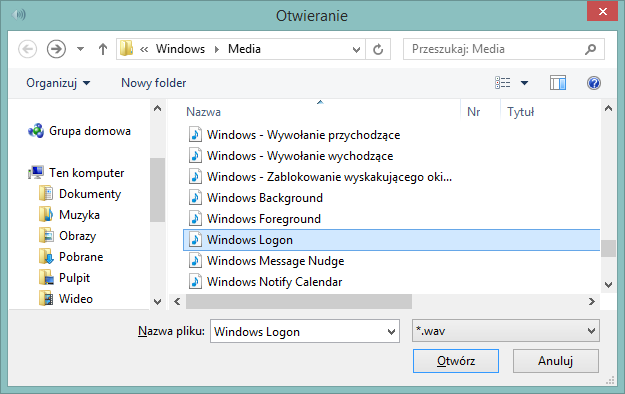
Task: Go back with the left arrow button
Action: click(28, 49)
